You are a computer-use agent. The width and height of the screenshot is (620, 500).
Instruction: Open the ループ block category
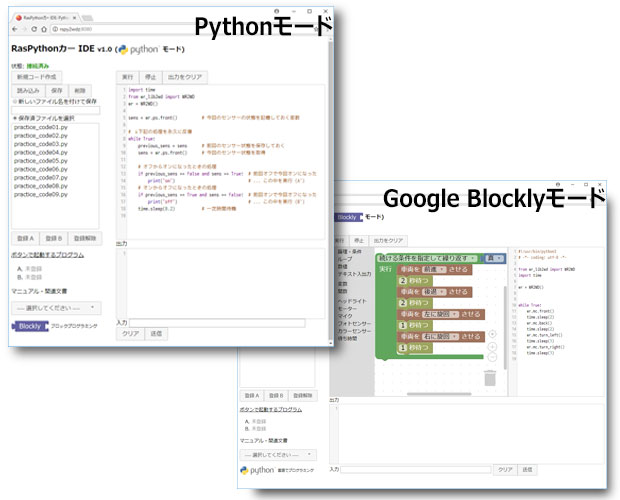pos(344,259)
